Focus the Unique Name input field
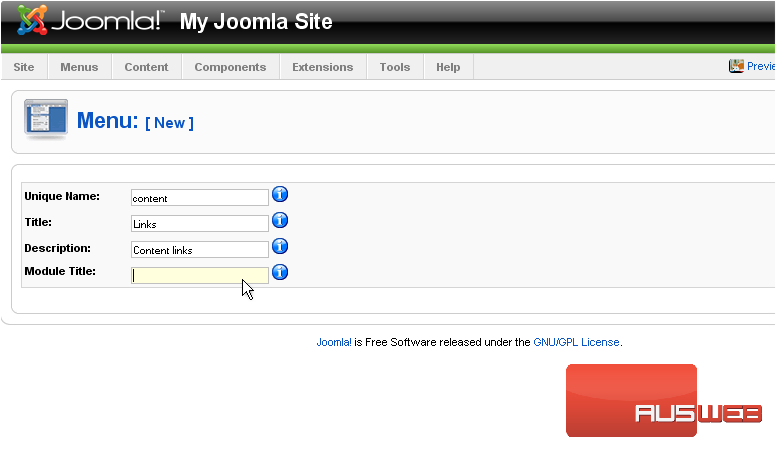Image resolution: width=776 pixels, height=450 pixels. pos(200,198)
